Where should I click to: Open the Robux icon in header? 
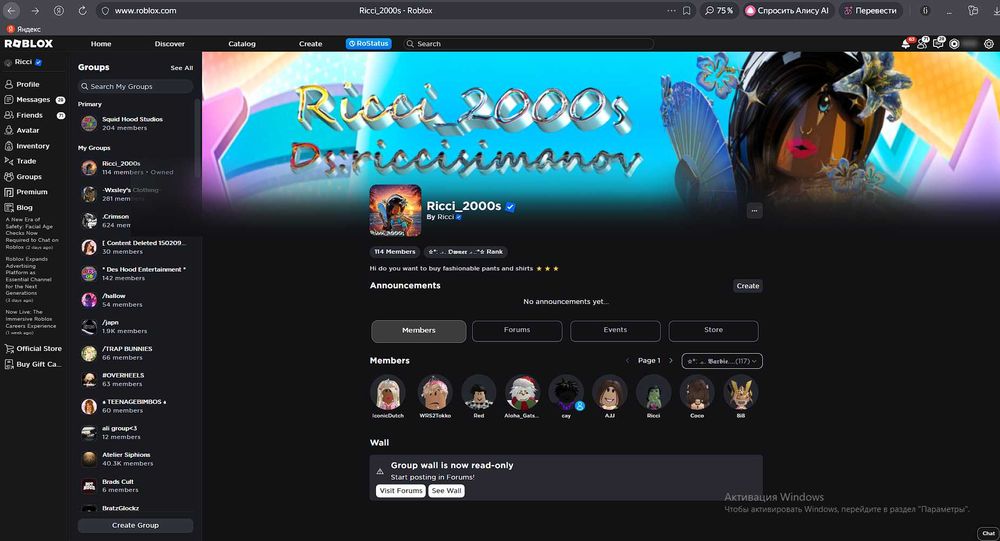pos(954,44)
